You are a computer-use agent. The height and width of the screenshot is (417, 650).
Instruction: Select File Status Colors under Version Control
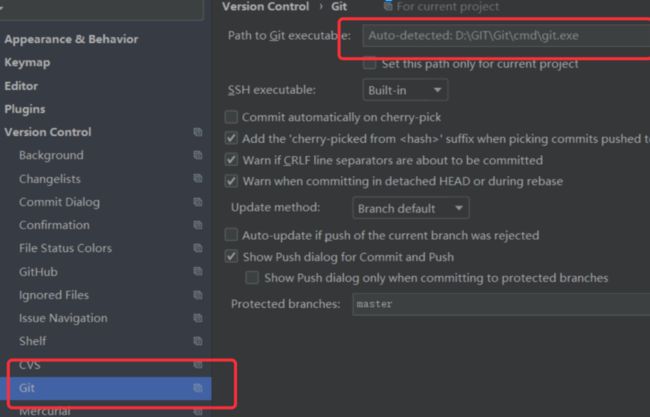click(65, 248)
